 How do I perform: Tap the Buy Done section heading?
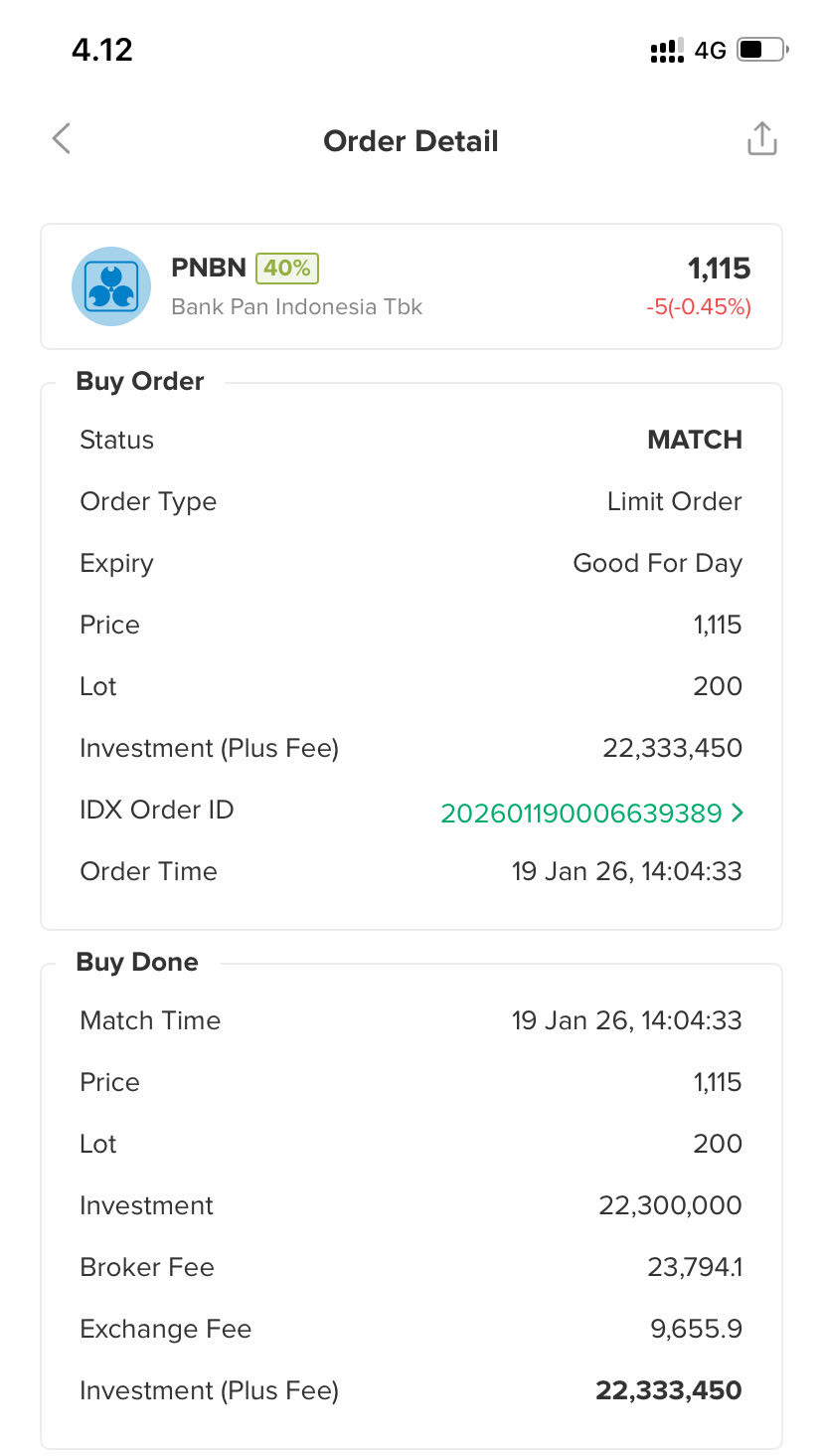(137, 963)
